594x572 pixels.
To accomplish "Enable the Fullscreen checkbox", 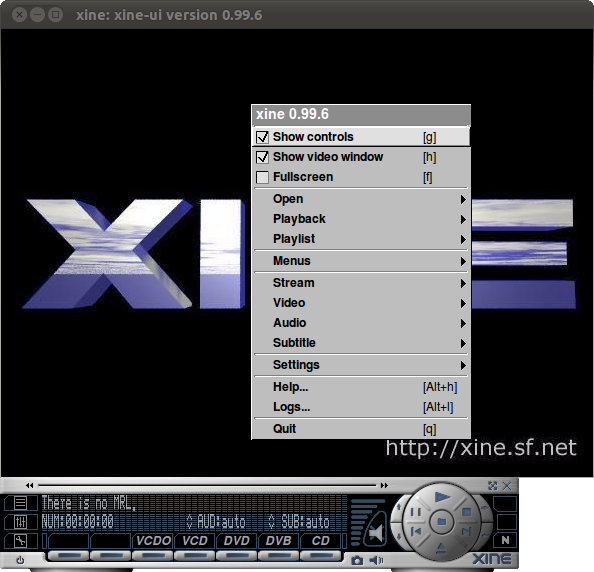I will pyautogui.click(x=262, y=177).
